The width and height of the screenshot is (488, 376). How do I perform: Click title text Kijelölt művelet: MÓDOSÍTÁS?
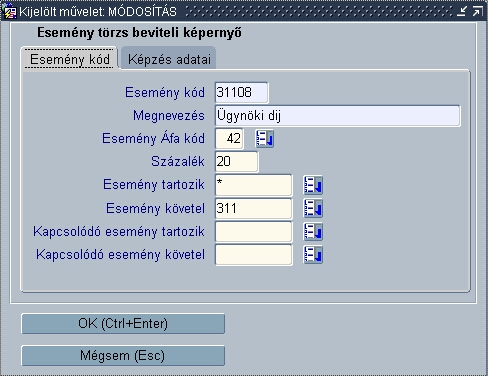(x=98, y=12)
